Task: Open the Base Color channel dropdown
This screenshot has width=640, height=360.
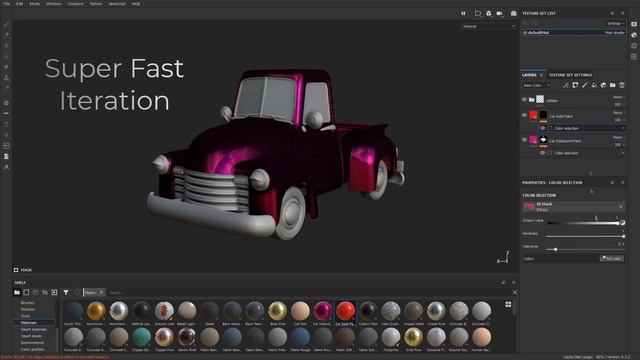Action: click(536, 85)
